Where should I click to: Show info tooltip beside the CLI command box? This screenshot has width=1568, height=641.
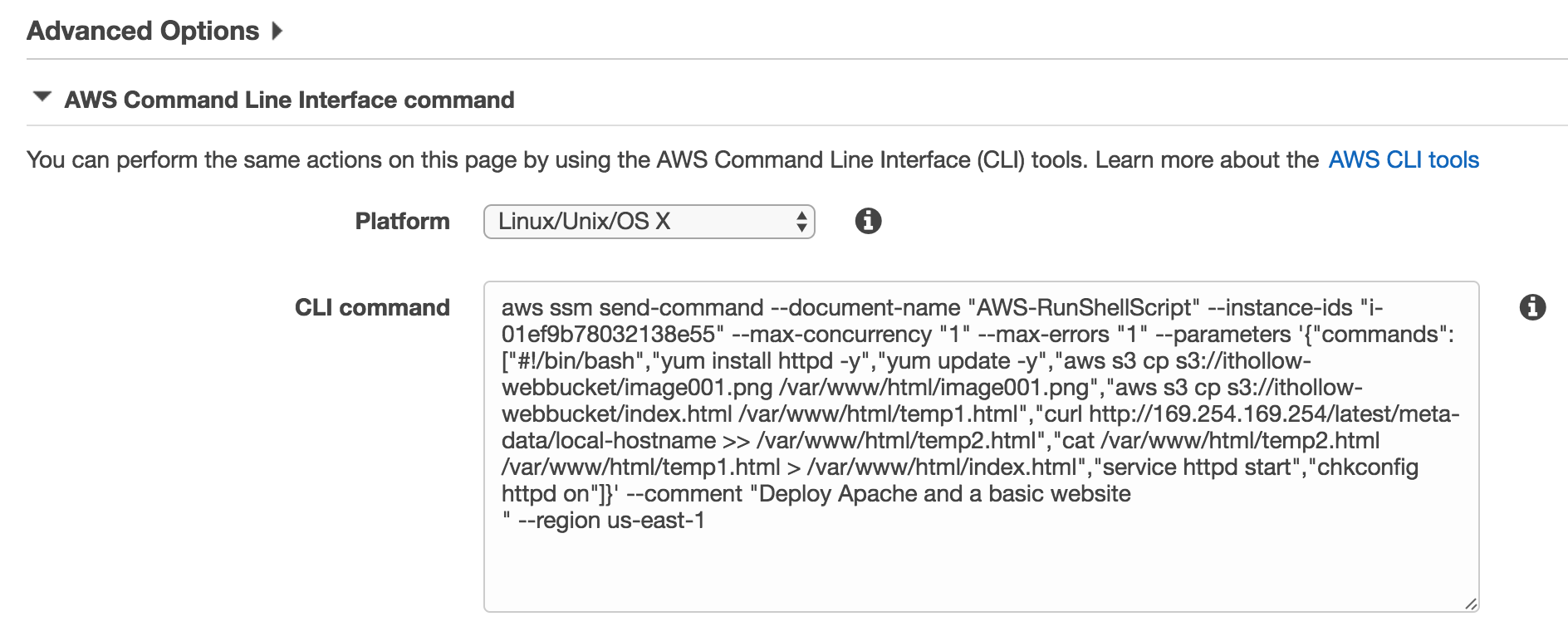click(x=1532, y=307)
